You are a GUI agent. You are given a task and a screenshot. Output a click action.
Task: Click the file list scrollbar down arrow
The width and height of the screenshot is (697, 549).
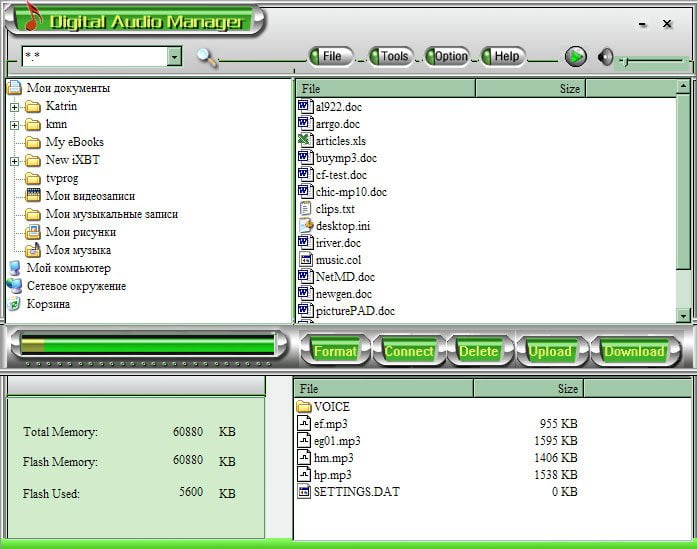pos(683,316)
